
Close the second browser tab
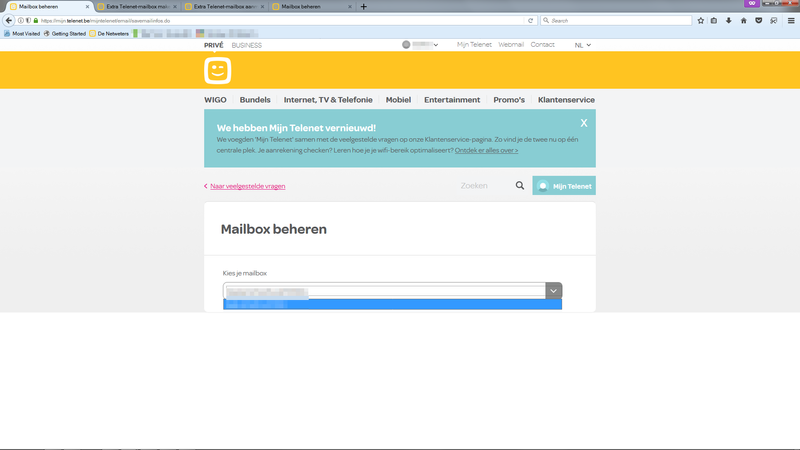(x=175, y=7)
